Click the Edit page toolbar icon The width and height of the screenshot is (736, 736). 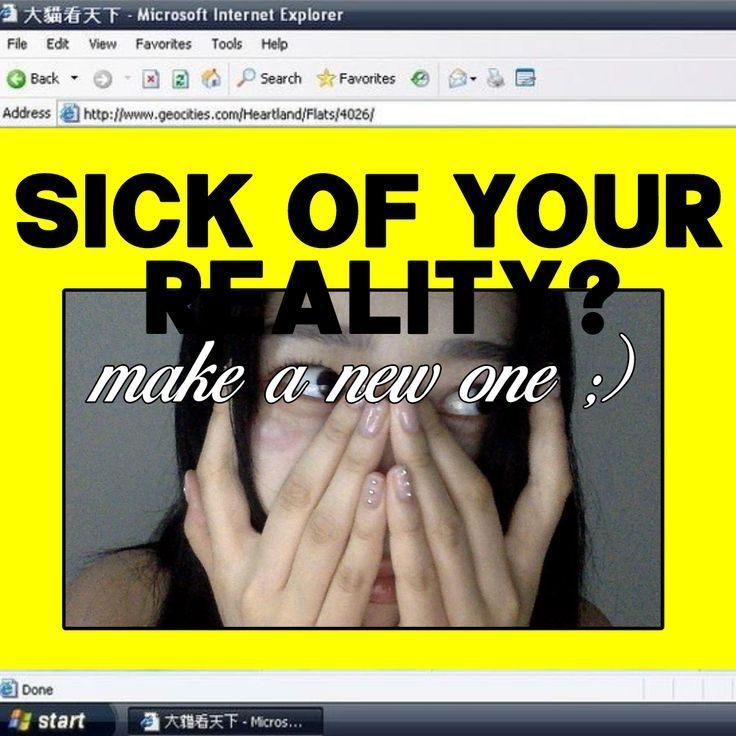click(x=525, y=78)
